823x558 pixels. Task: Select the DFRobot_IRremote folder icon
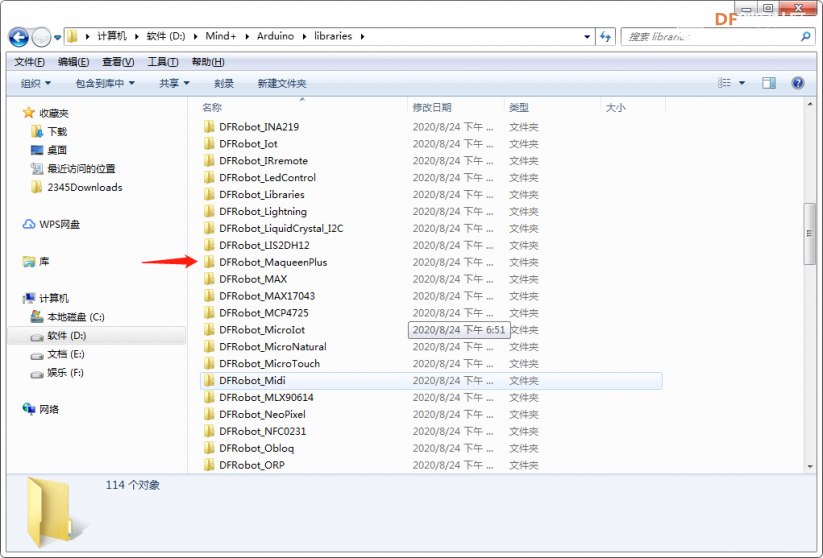tap(209, 160)
